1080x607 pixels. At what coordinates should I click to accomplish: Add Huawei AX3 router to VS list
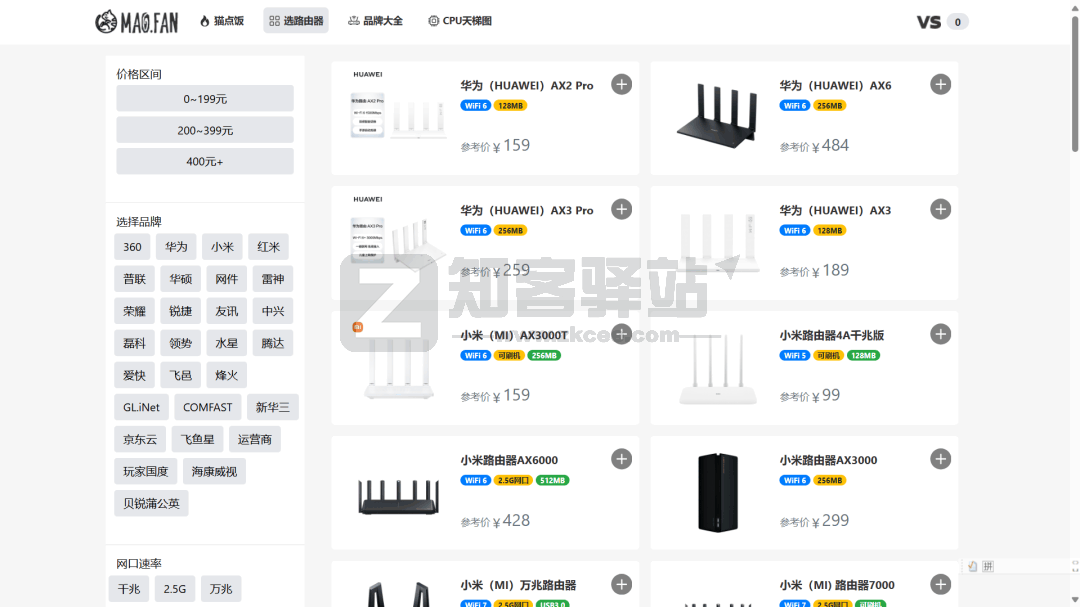[940, 209]
